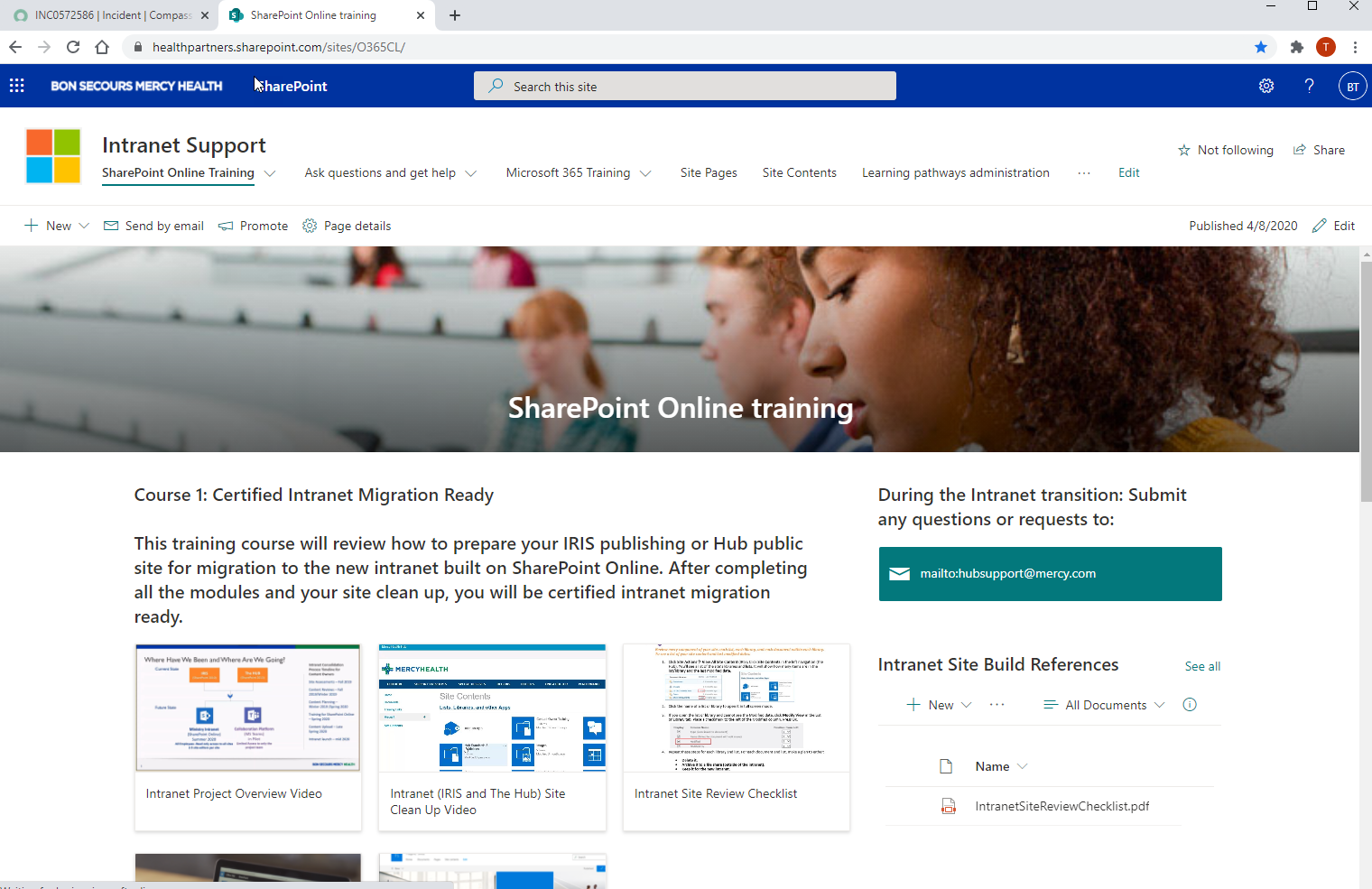Click the browser back arrow
The image size is (1372, 889).
15,47
